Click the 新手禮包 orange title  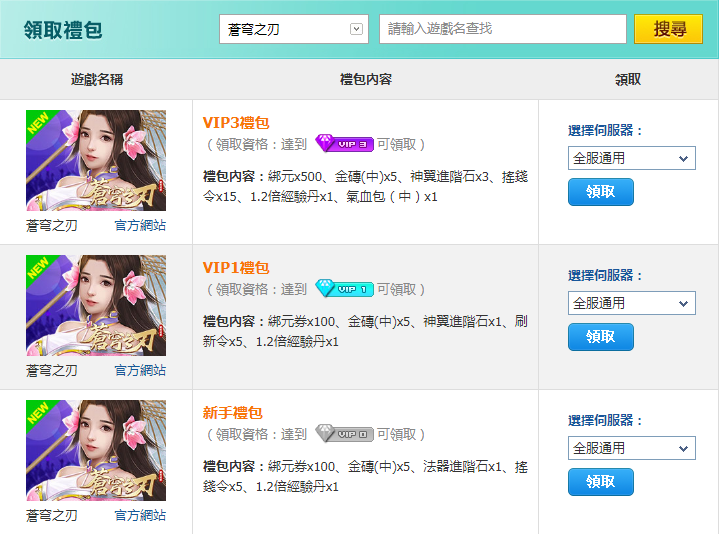tap(233, 413)
